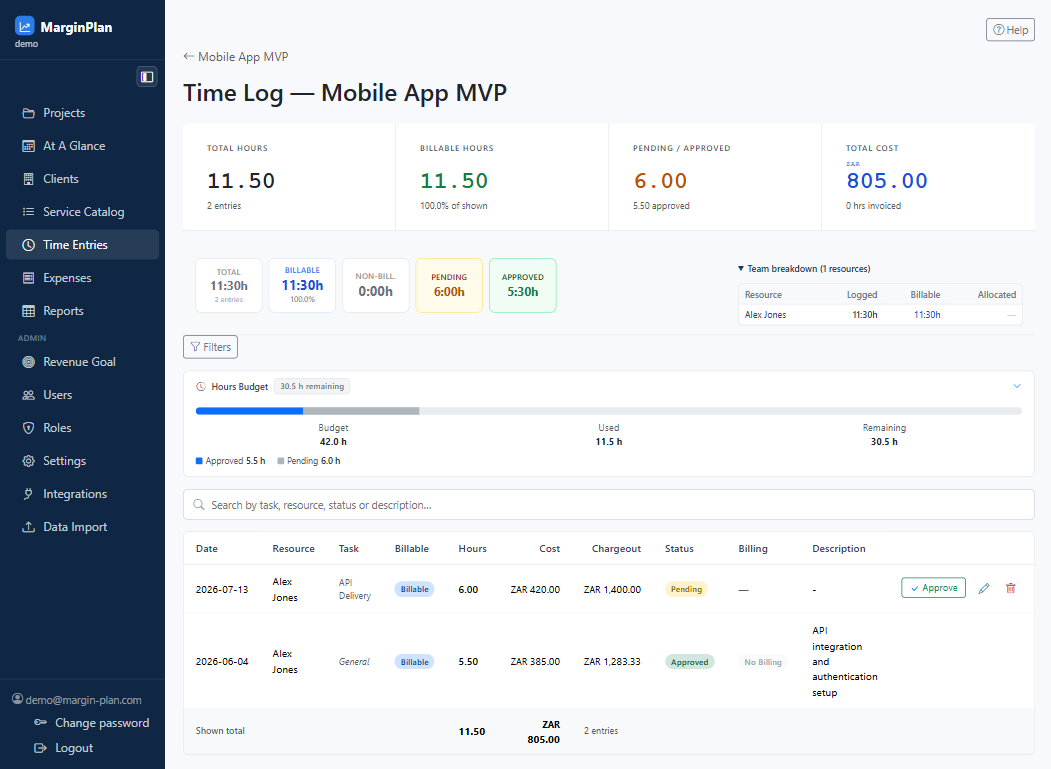This screenshot has height=769, width=1051.
Task: Click the Status column header
Action: pos(679,548)
